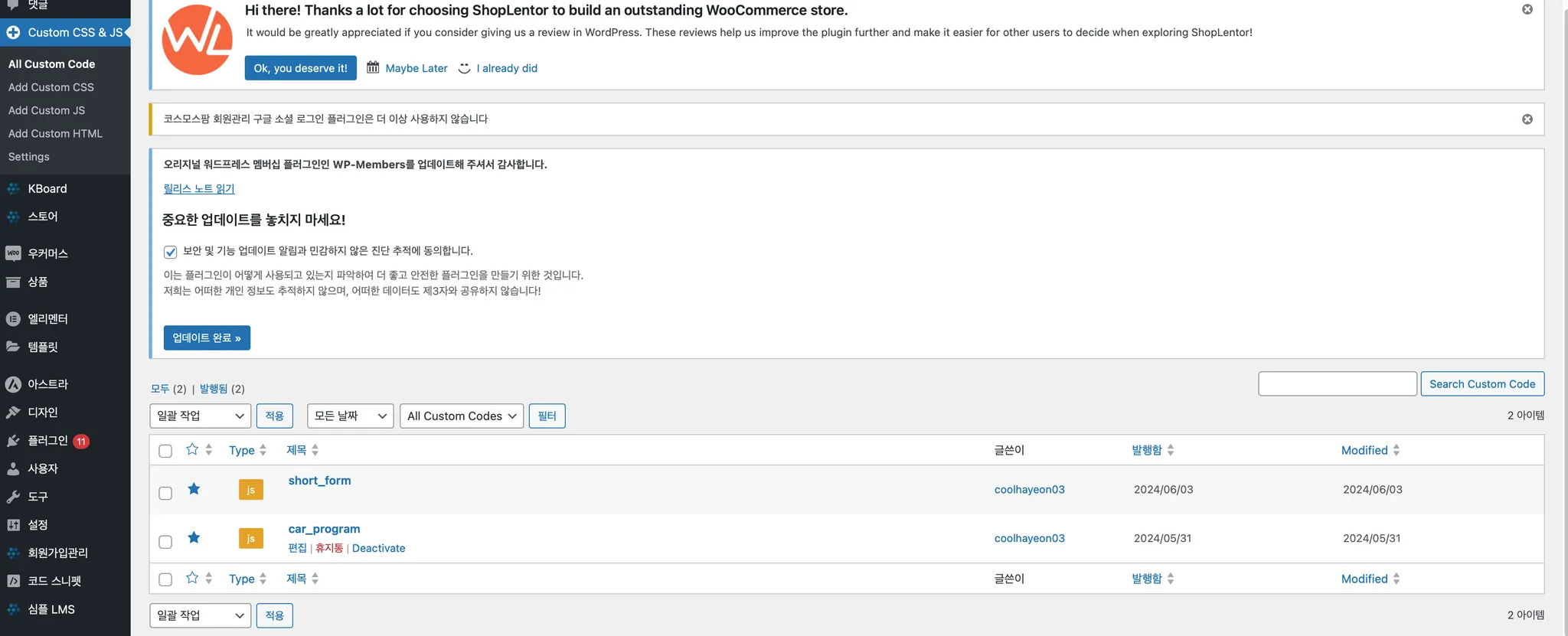Click the Search Custom Code button
Image resolution: width=1568 pixels, height=636 pixels.
click(x=1481, y=384)
